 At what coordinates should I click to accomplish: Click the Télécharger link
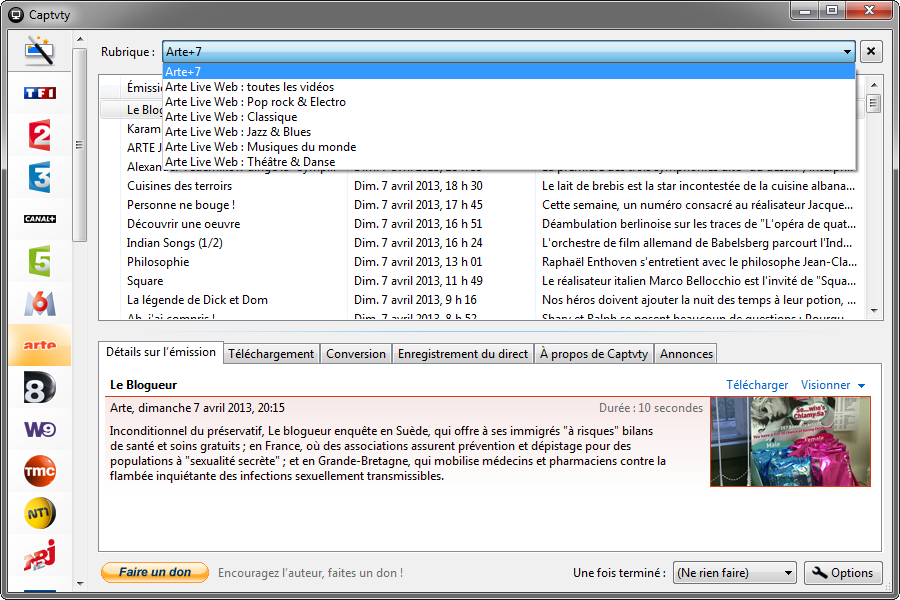757,385
